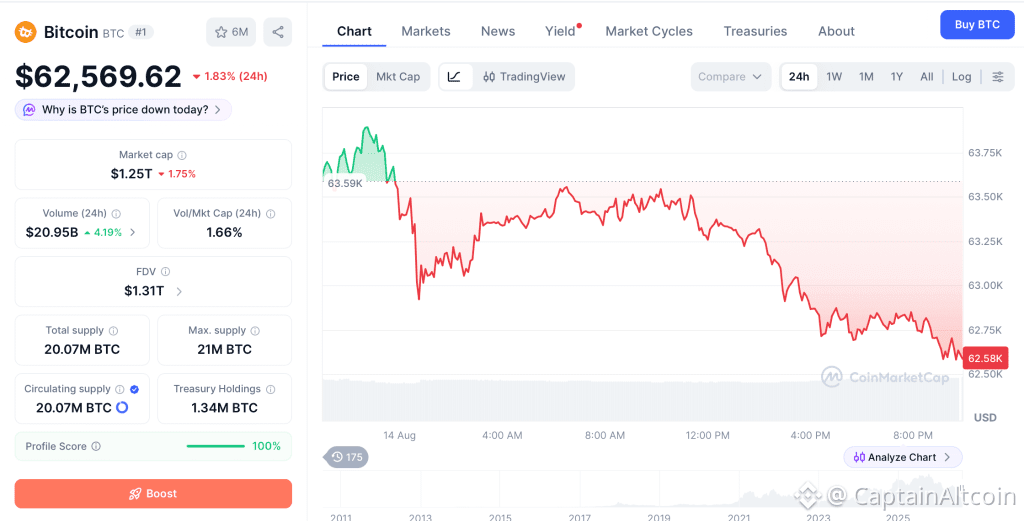The height and width of the screenshot is (521, 1024).
Task: Click the Analyze Chart button
Action: pos(903,458)
